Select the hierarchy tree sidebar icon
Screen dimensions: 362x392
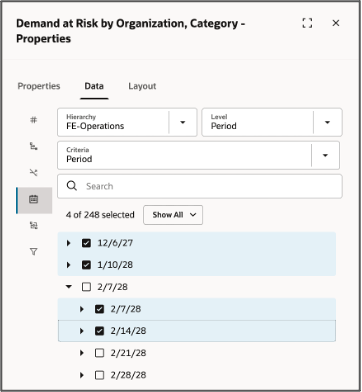(33, 146)
